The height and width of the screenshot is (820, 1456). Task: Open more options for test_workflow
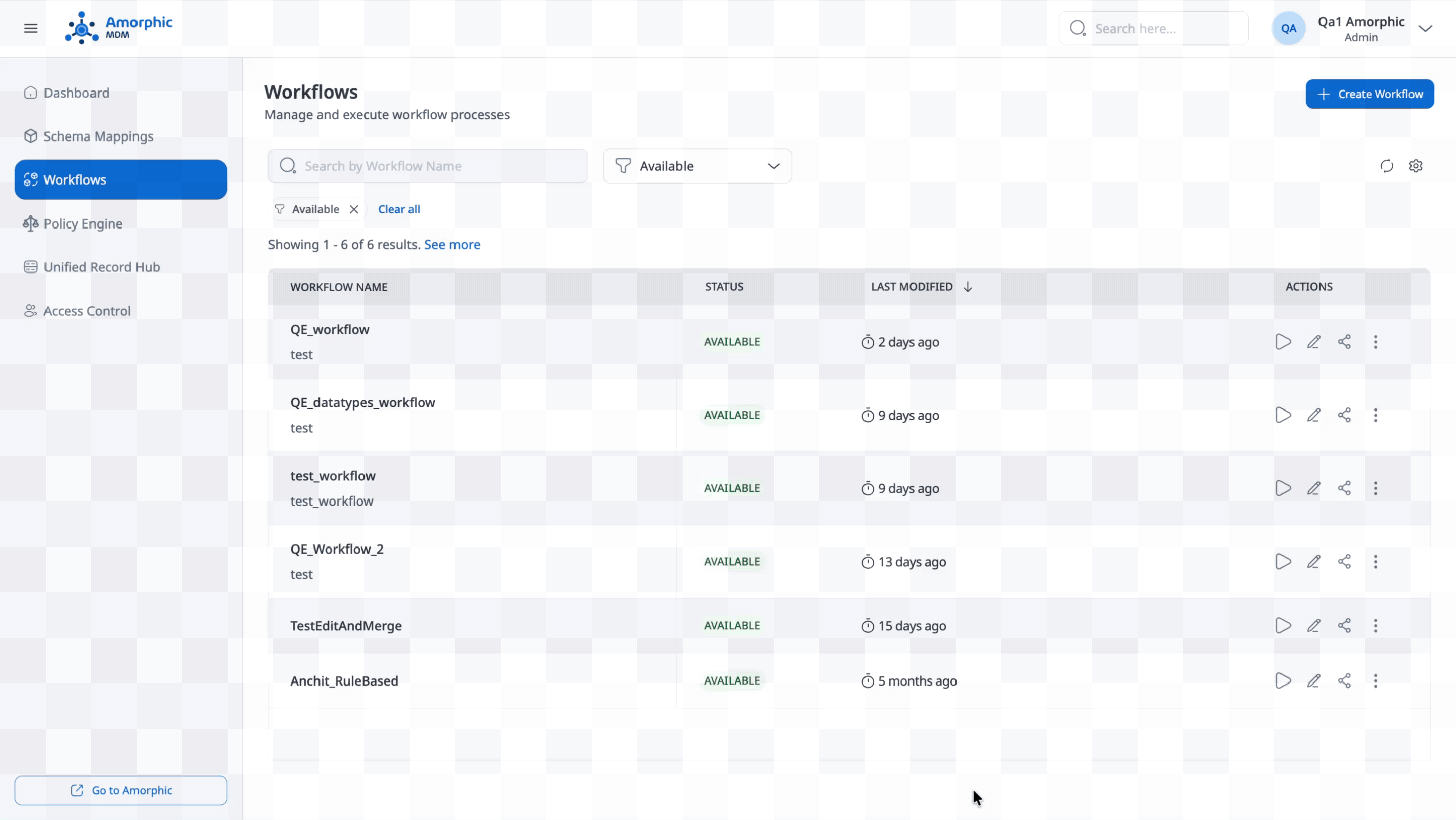[1376, 488]
